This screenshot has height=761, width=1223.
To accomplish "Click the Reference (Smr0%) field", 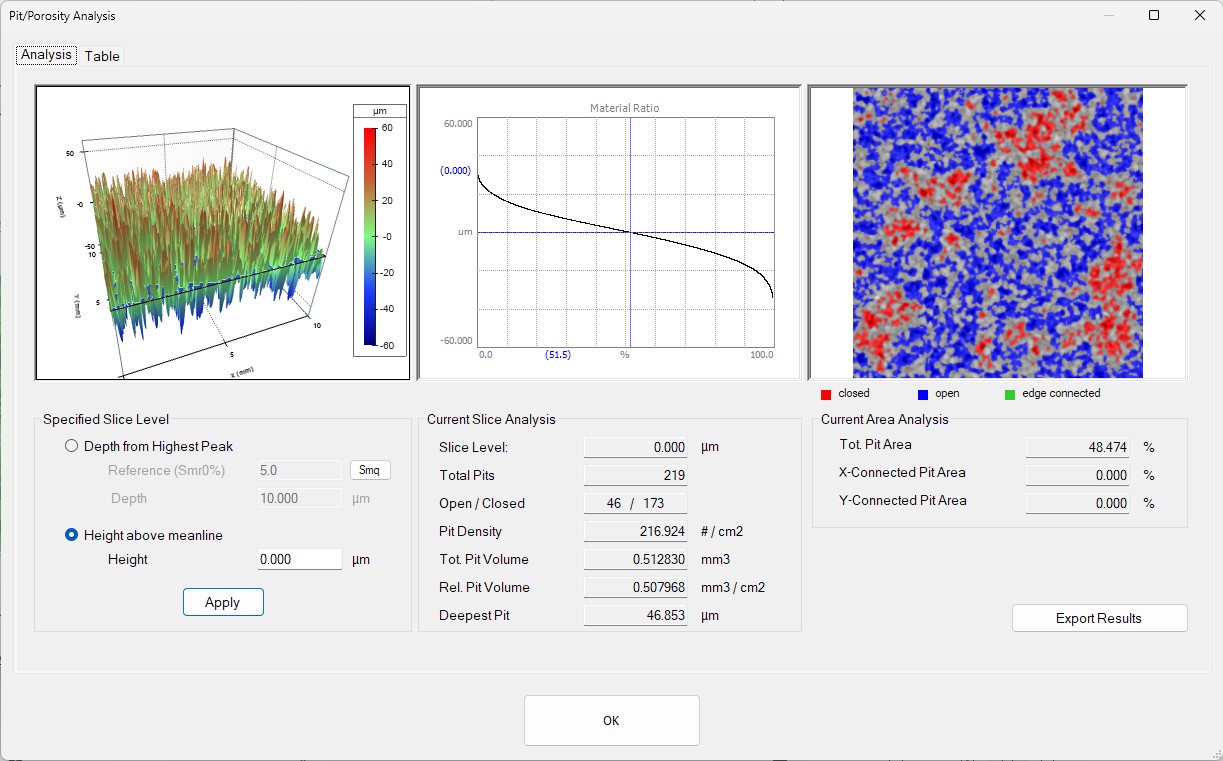I will (298, 469).
